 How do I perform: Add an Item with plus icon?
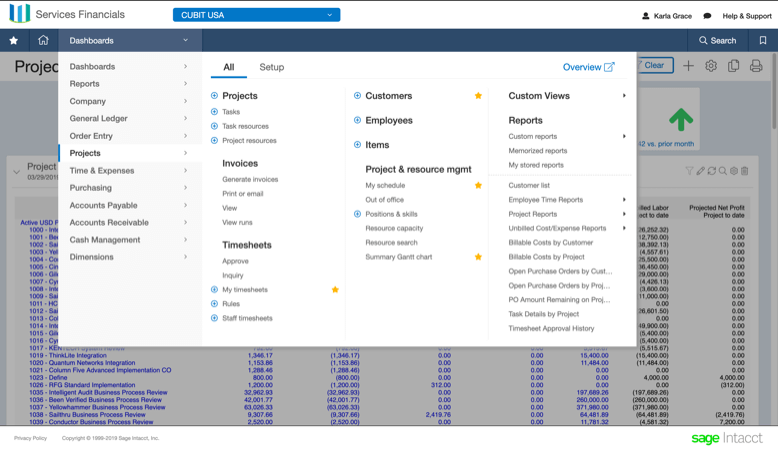click(357, 145)
